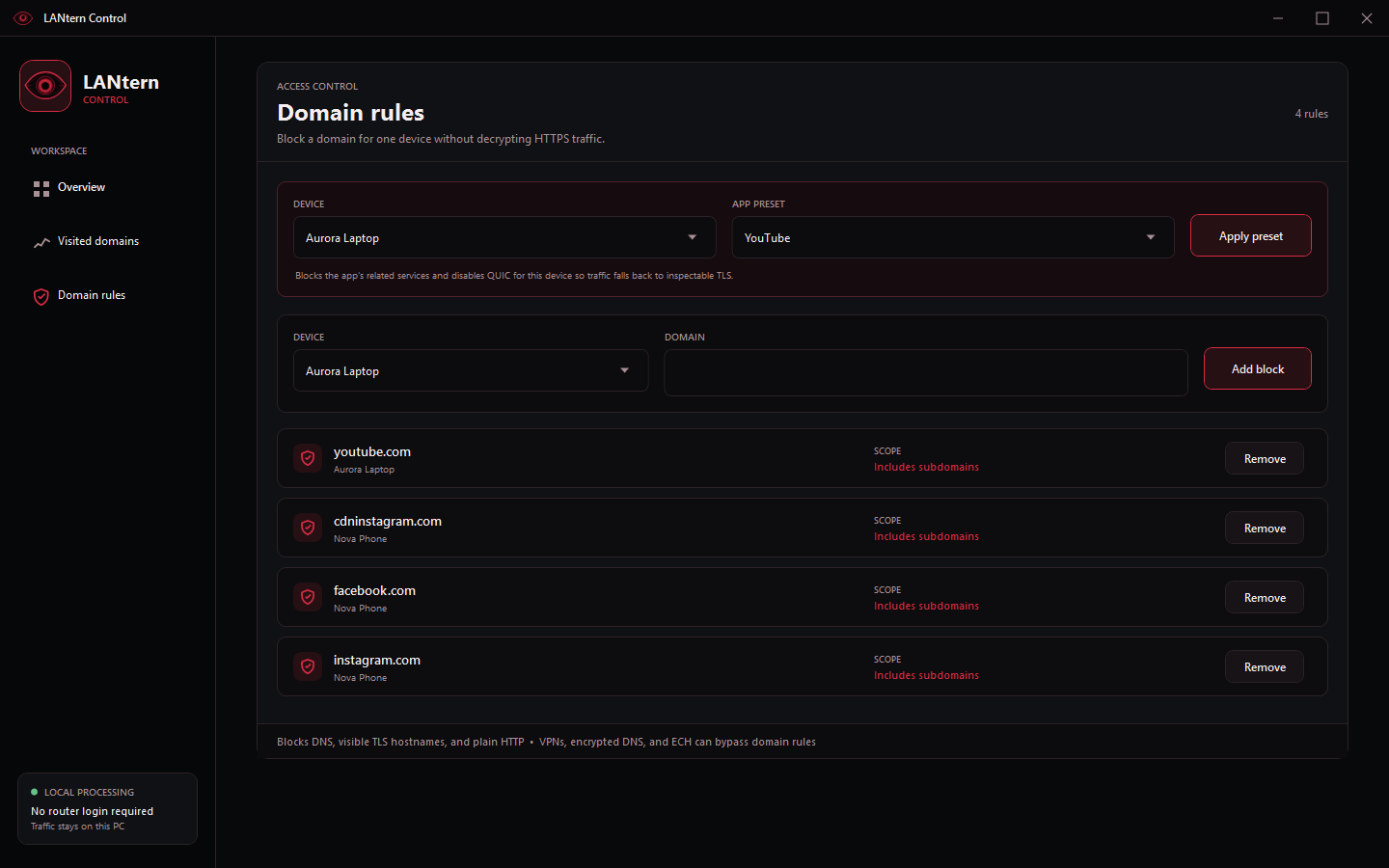Select Domain rules in the sidebar
Screen dimensions: 1389x868
click(x=108, y=295)
